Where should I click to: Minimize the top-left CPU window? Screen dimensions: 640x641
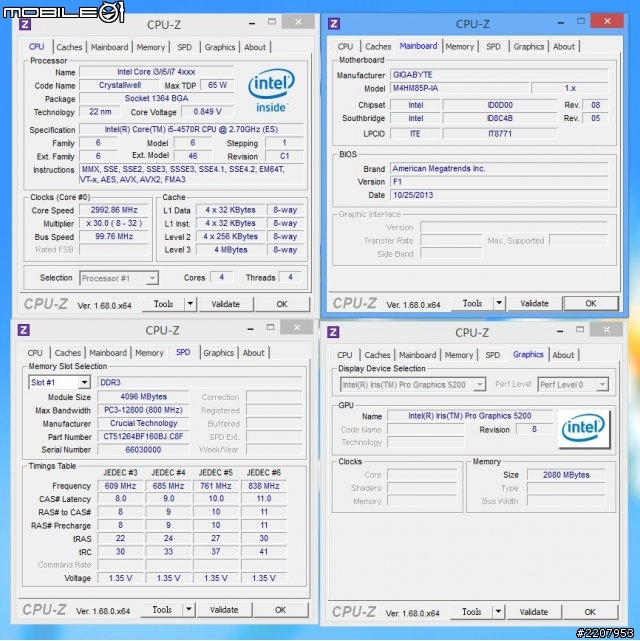coord(252,23)
